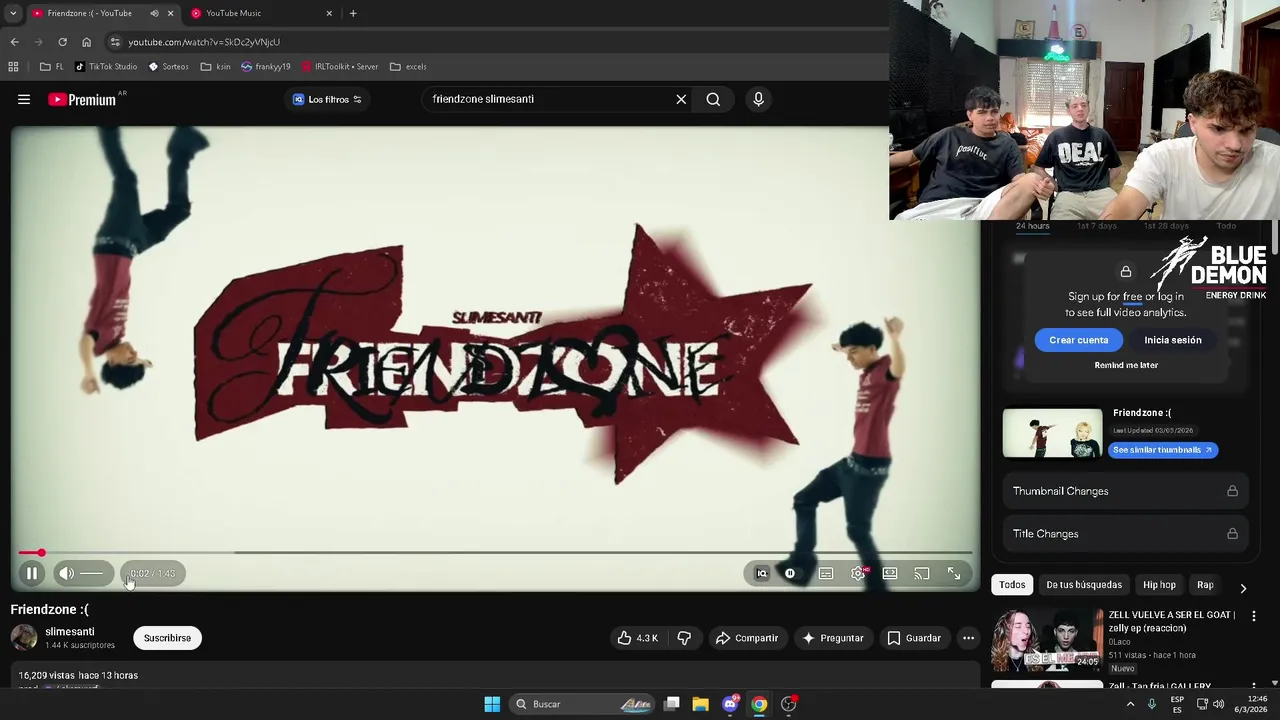Expand the Title Changes row

1125,534
